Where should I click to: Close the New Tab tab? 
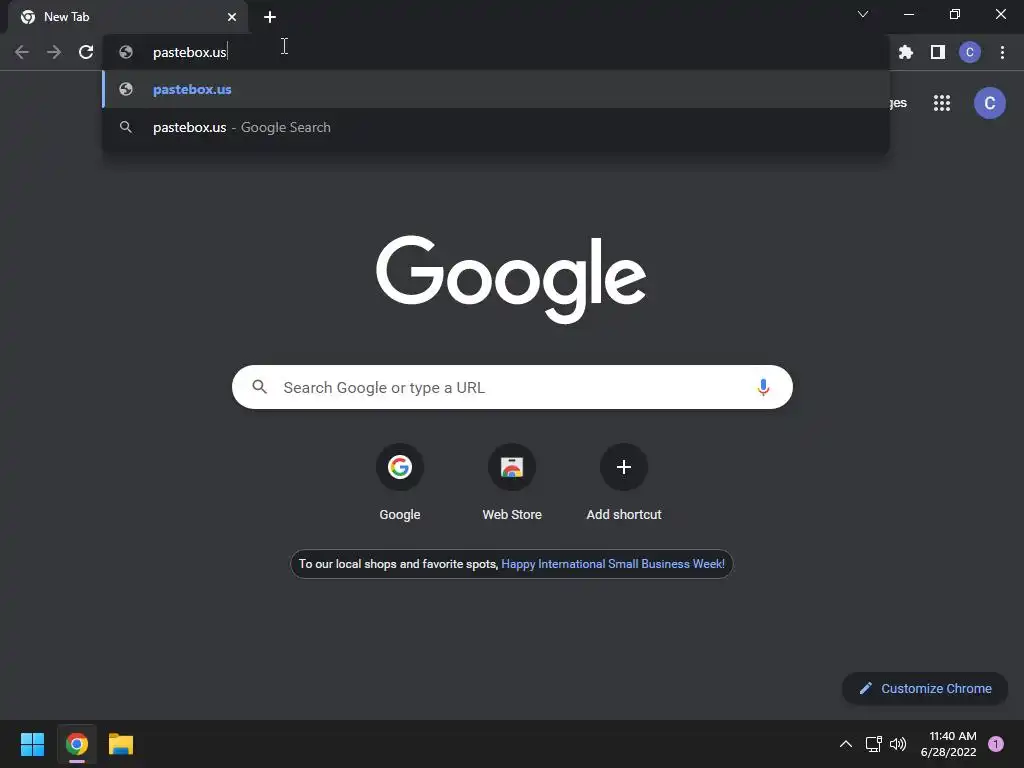tap(232, 17)
